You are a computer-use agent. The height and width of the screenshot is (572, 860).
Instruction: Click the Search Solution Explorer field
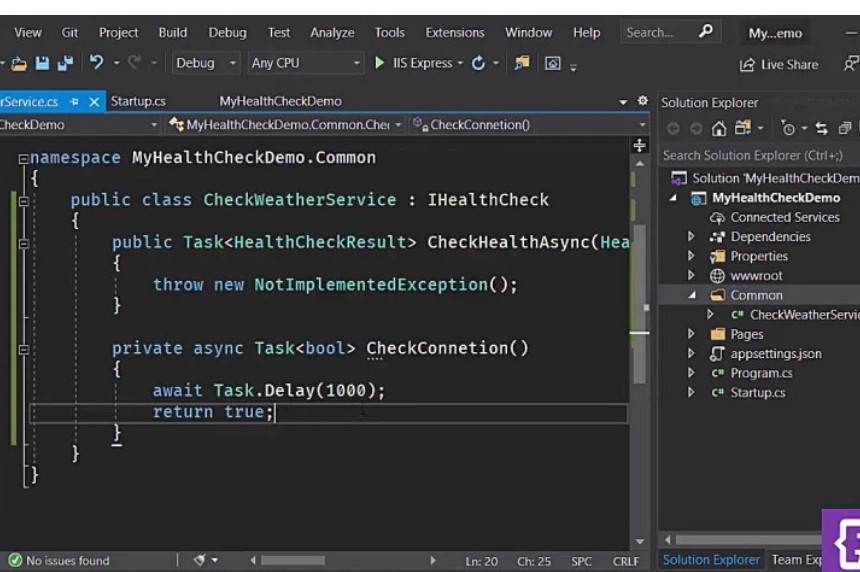pyautogui.click(x=755, y=155)
